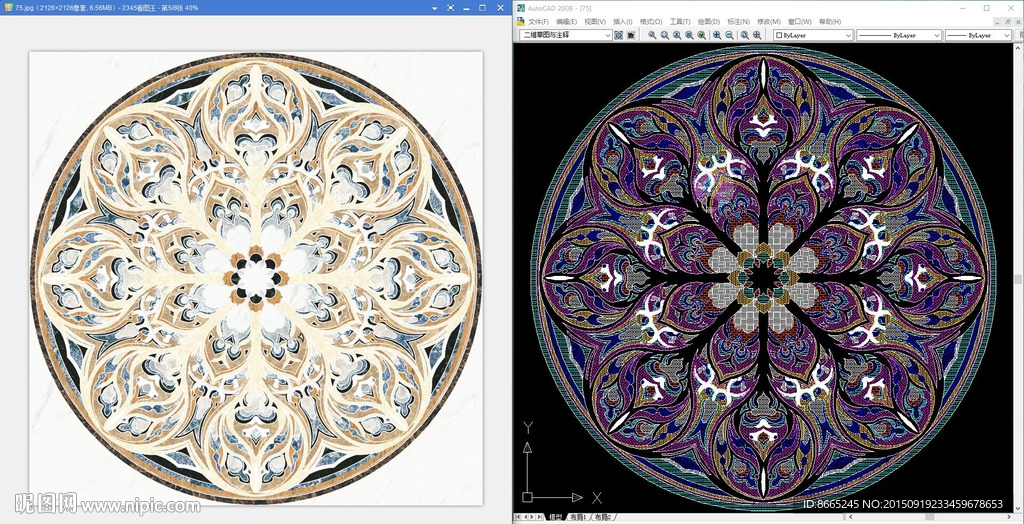Click the vertical scrollbar thumb in AutoCAD
The height and width of the screenshot is (524, 1024).
click(x=1019, y=279)
